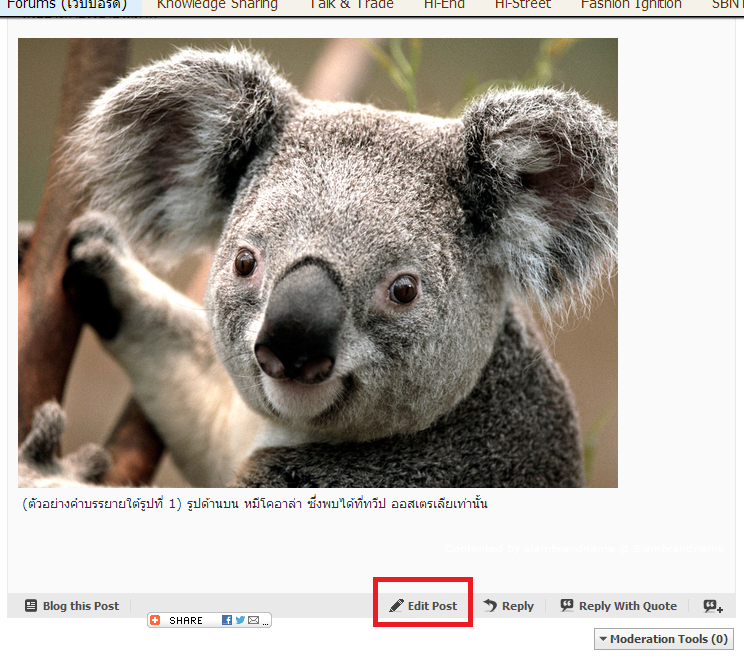The width and height of the screenshot is (744, 663).
Task: Open the Fashion Ignition tab
Action: coord(631,5)
